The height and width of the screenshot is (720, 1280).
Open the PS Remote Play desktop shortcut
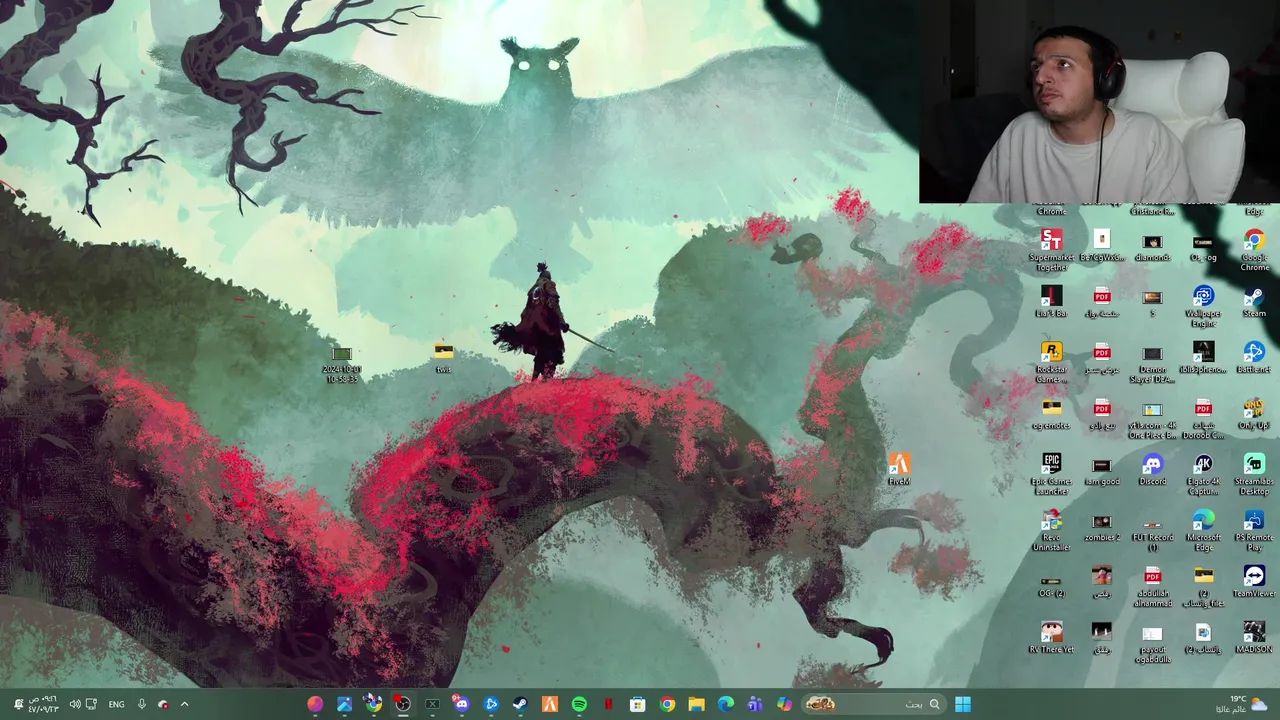pos(1254,529)
